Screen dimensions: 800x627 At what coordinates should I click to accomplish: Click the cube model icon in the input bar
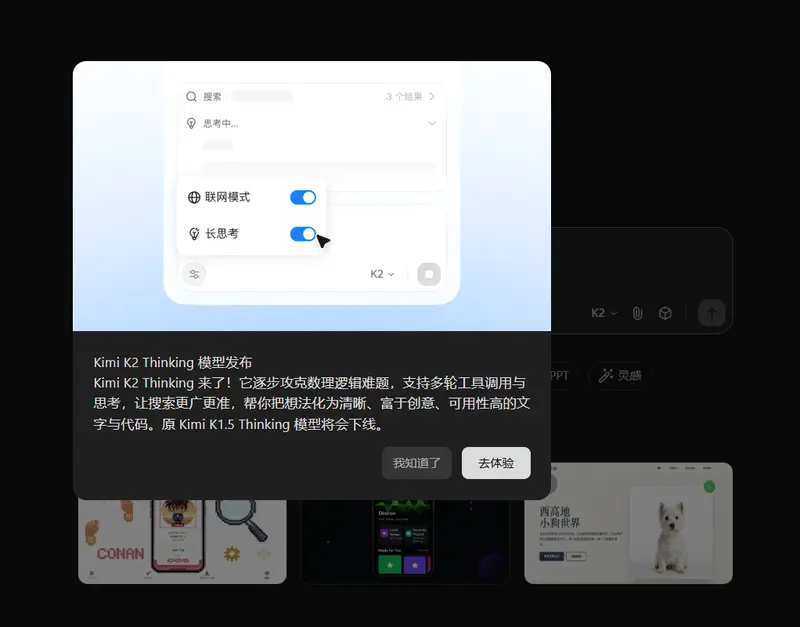666,313
